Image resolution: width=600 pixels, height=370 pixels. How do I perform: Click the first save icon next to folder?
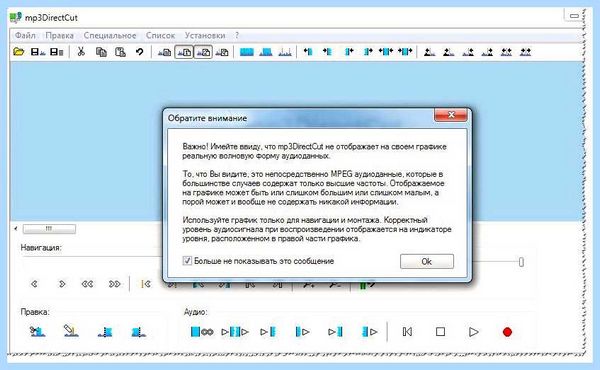(38, 52)
